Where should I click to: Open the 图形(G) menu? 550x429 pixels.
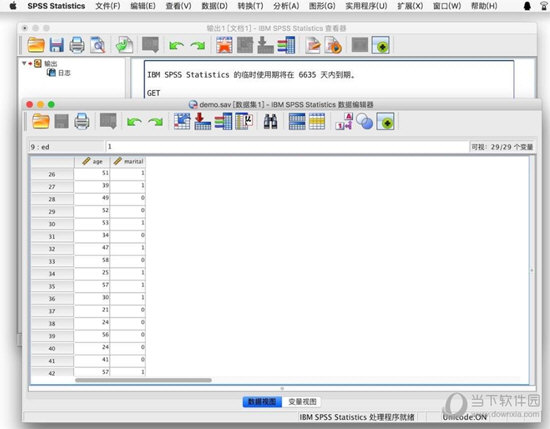click(322, 6)
